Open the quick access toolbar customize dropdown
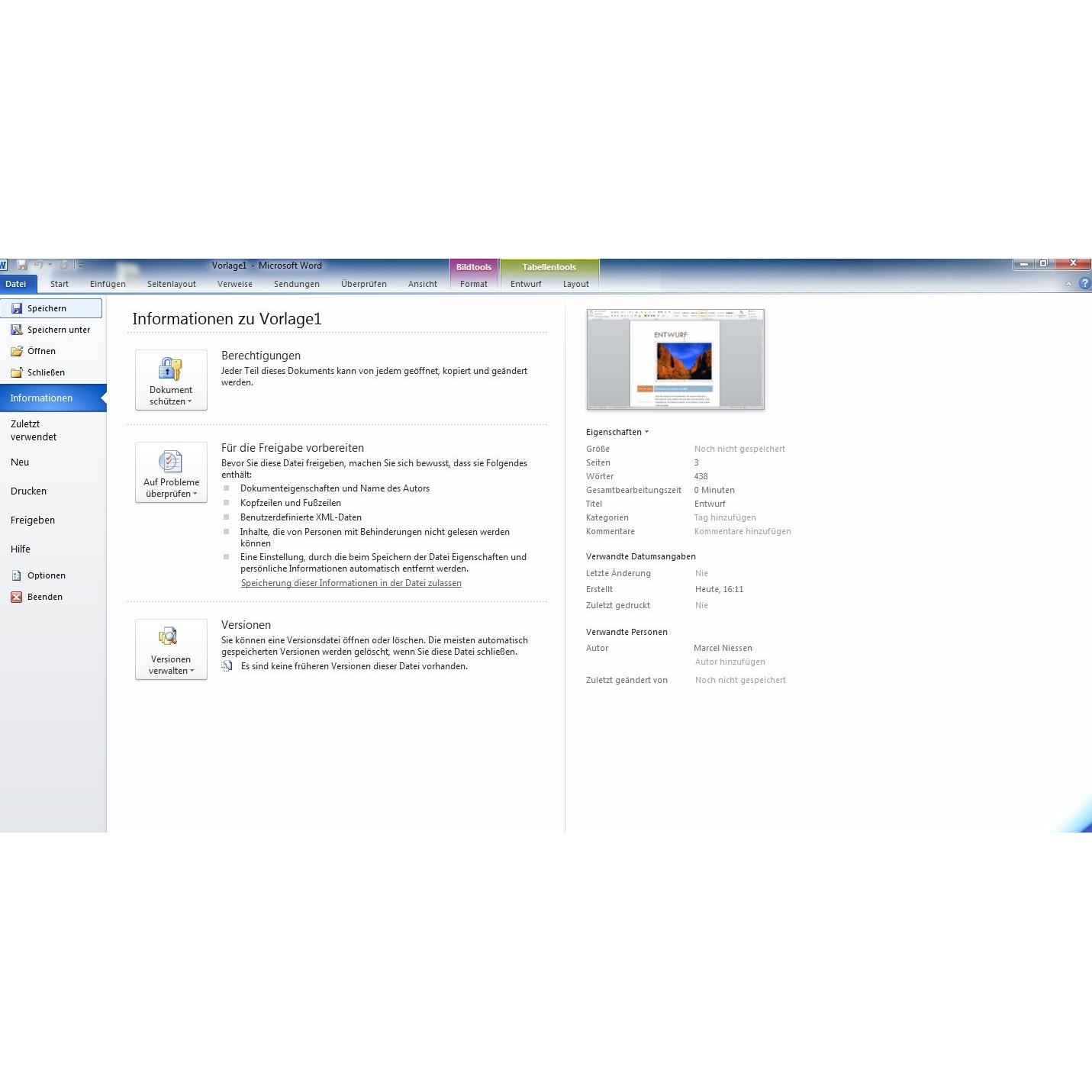Screen dimensions: 1092x1092 pos(80,266)
